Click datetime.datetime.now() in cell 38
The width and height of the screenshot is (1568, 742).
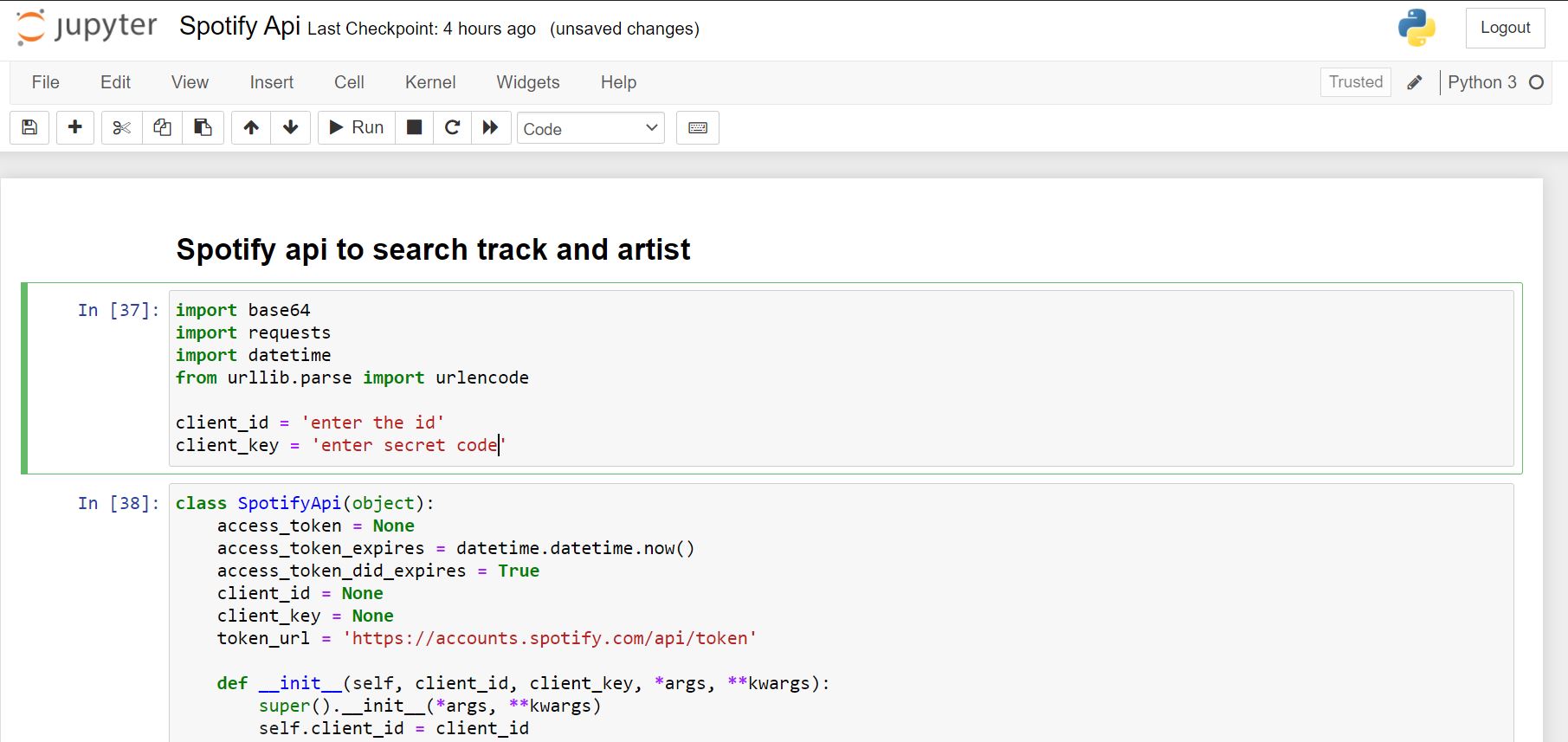pos(576,548)
